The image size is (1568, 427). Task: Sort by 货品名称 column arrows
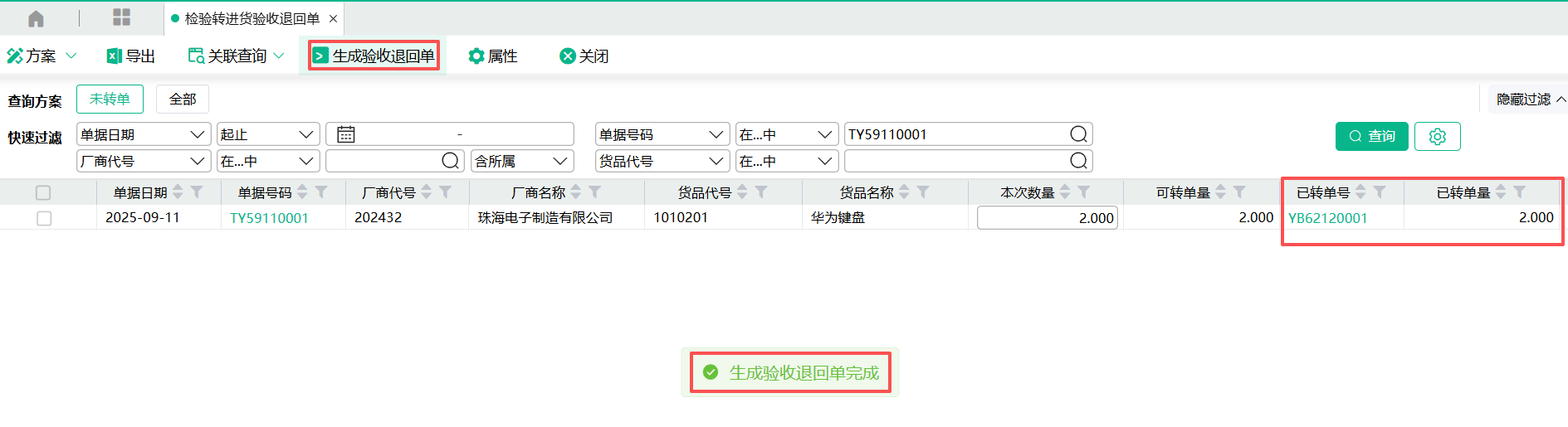(904, 192)
